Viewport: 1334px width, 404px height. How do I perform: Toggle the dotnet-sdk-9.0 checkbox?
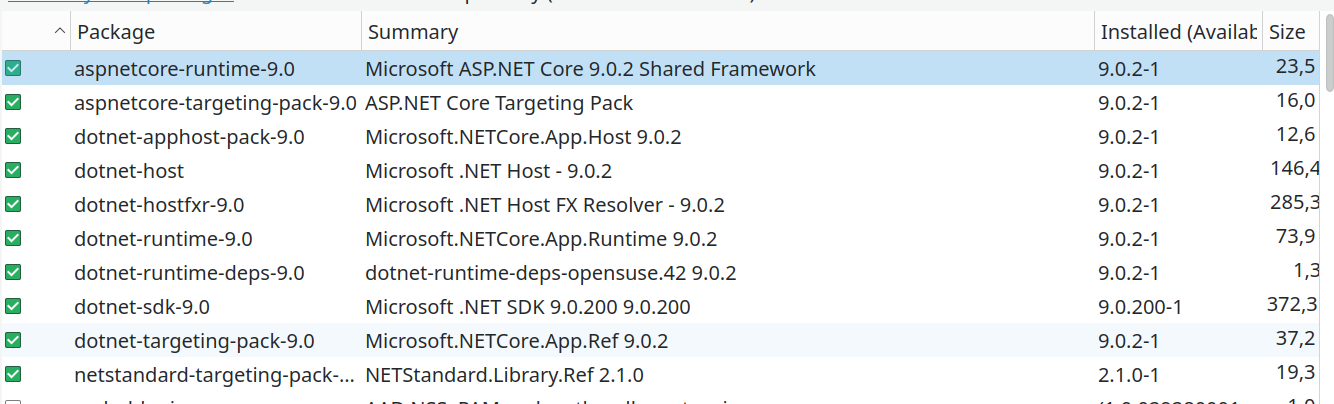click(13, 307)
